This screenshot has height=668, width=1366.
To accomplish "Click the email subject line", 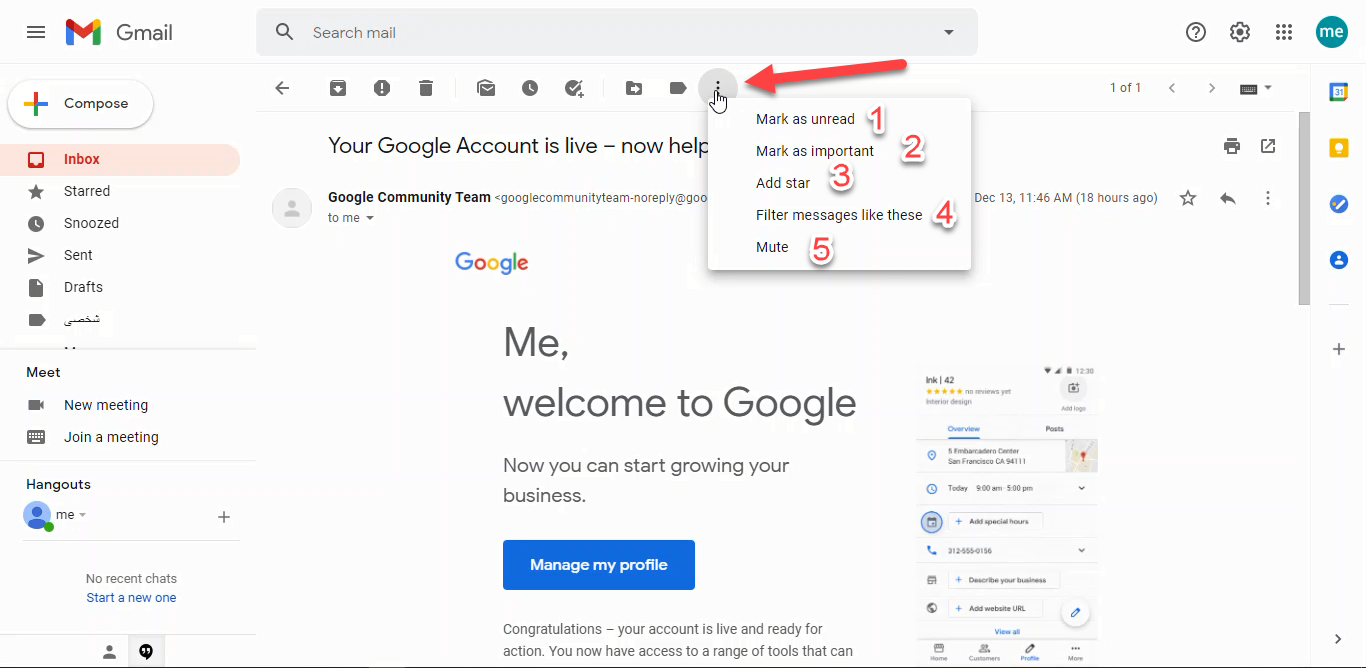I will (518, 146).
